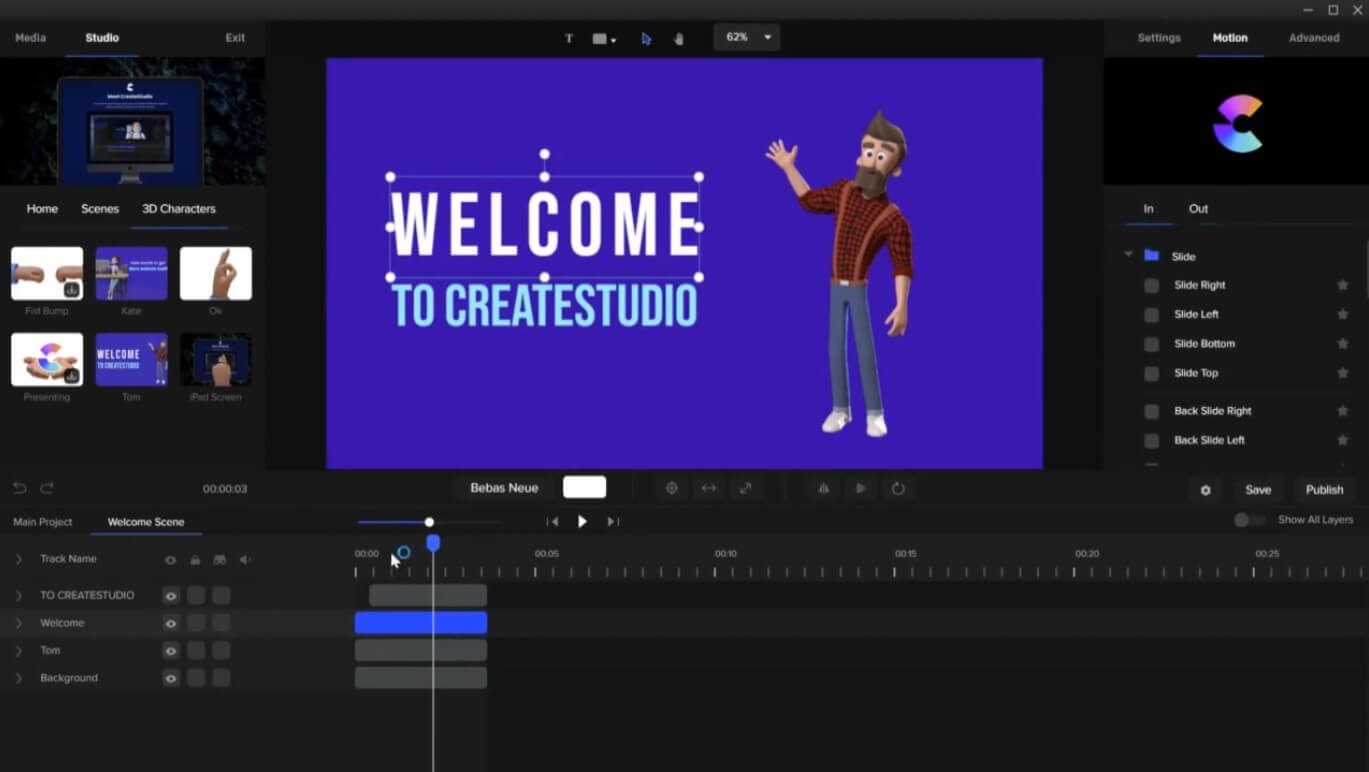Image resolution: width=1369 pixels, height=772 pixels.
Task: Select the pointer selection tool
Action: pos(646,39)
